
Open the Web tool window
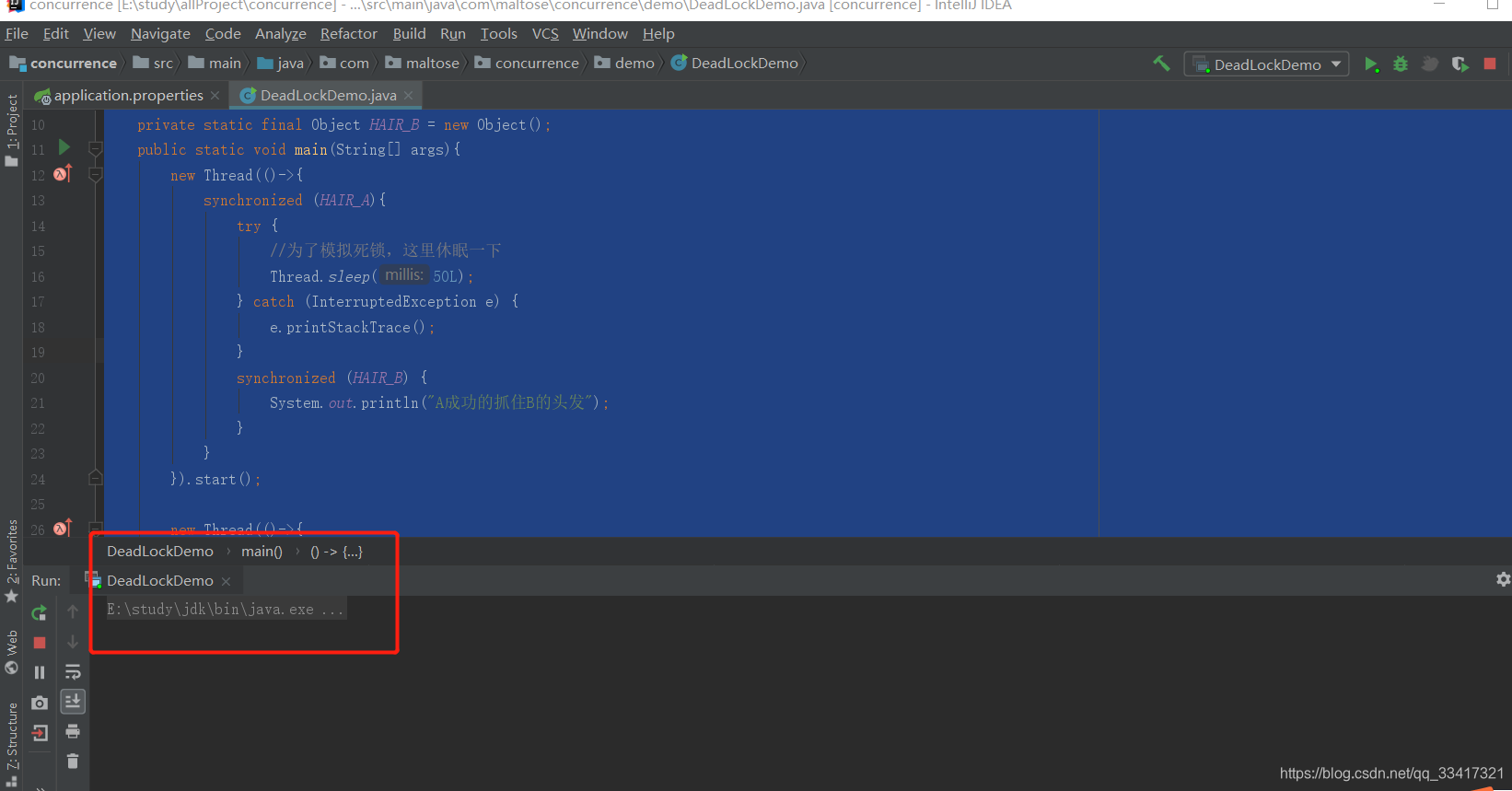(x=12, y=652)
